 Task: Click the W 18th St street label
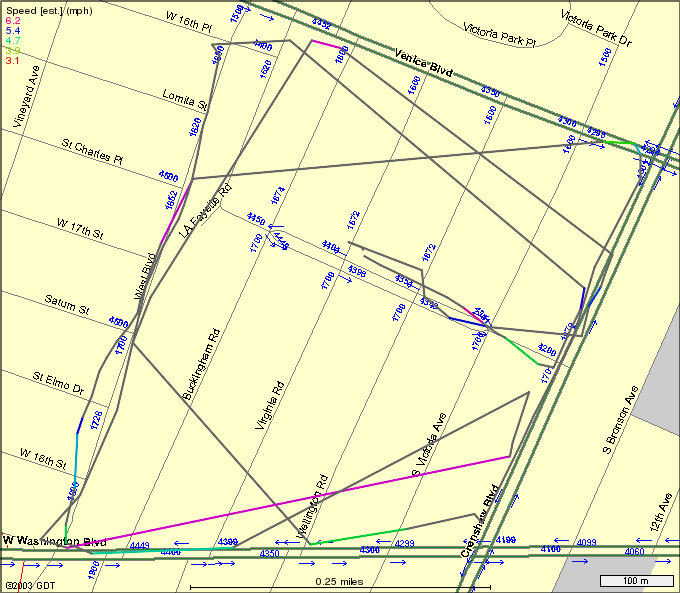click(43, 459)
